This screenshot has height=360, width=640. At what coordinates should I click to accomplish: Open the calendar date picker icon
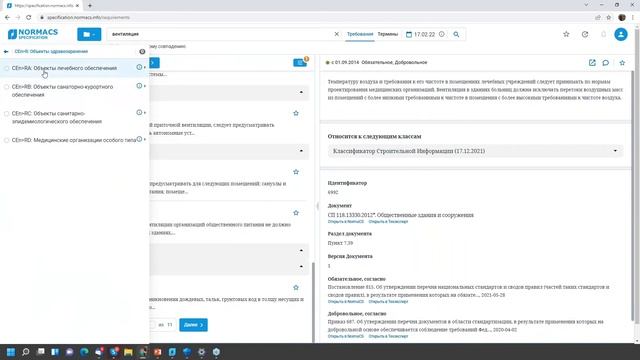(x=409, y=34)
